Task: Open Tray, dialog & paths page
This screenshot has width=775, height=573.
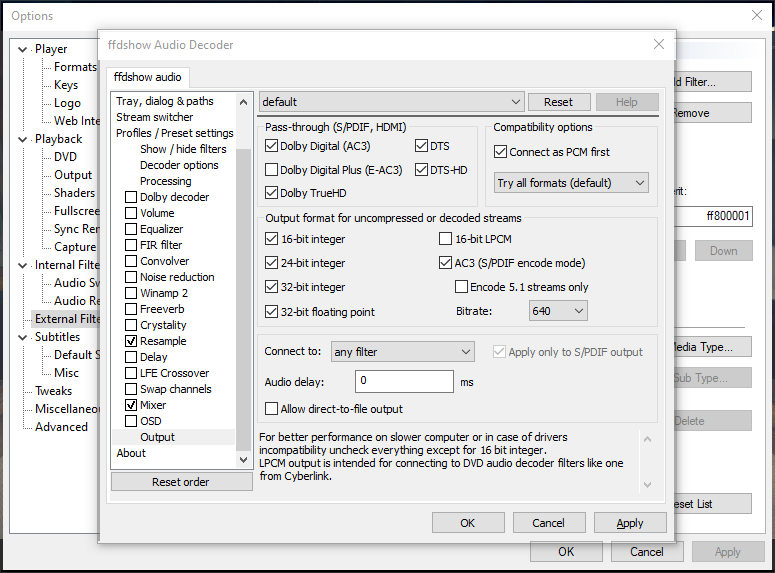Action: coord(165,101)
